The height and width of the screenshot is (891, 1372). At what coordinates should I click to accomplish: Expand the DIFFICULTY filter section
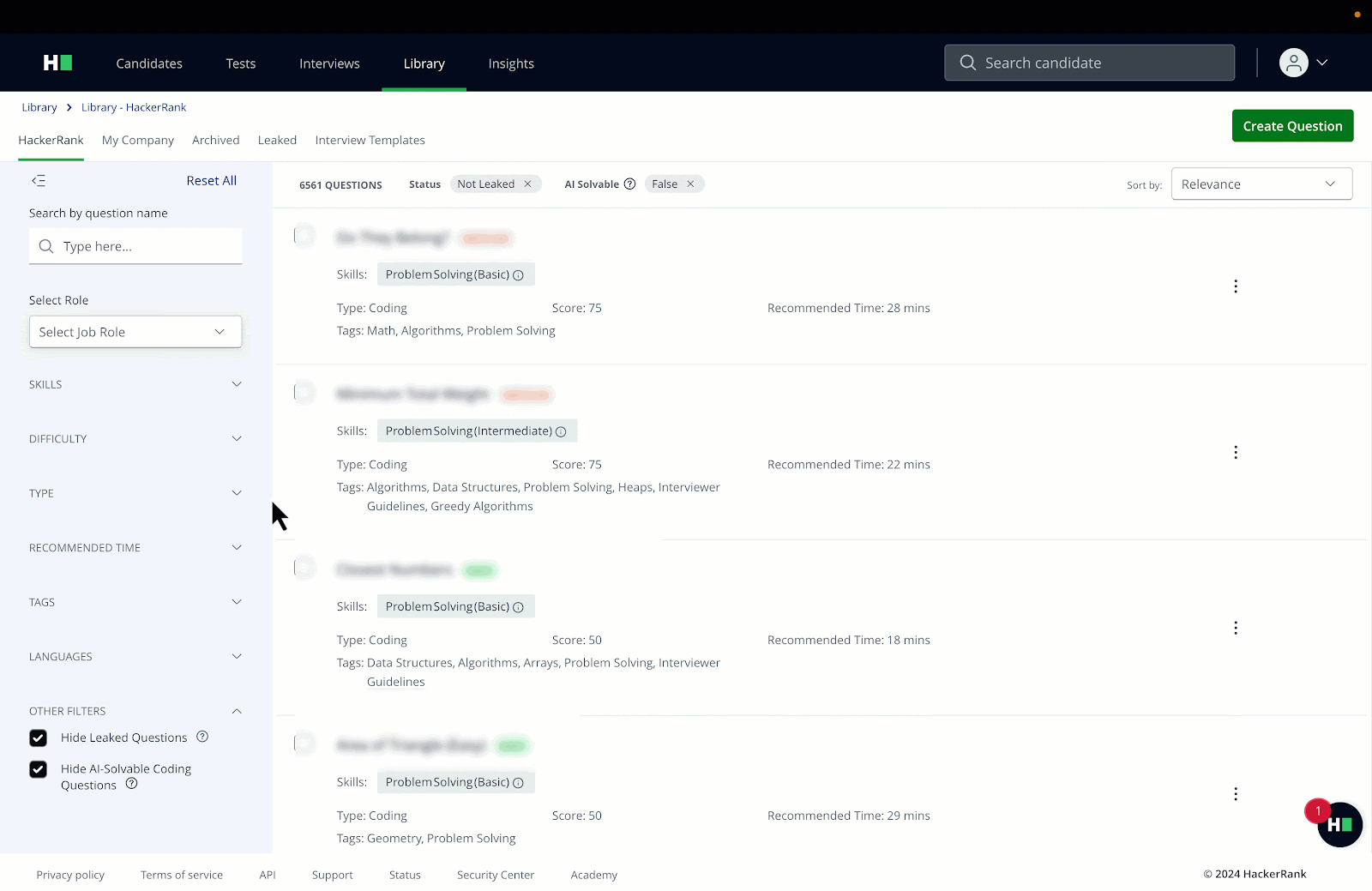click(x=135, y=438)
